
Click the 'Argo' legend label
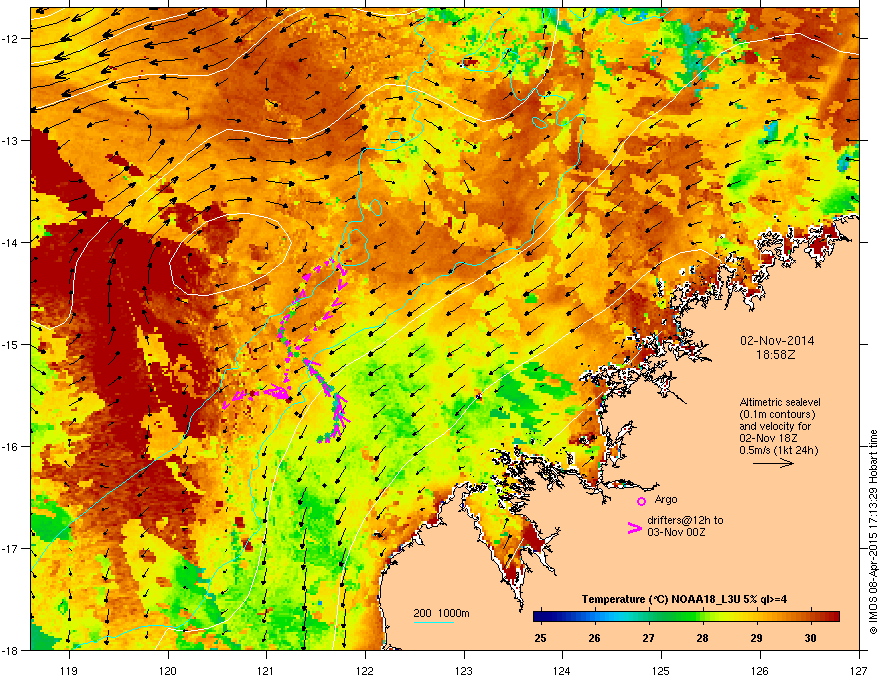[x=666, y=499]
